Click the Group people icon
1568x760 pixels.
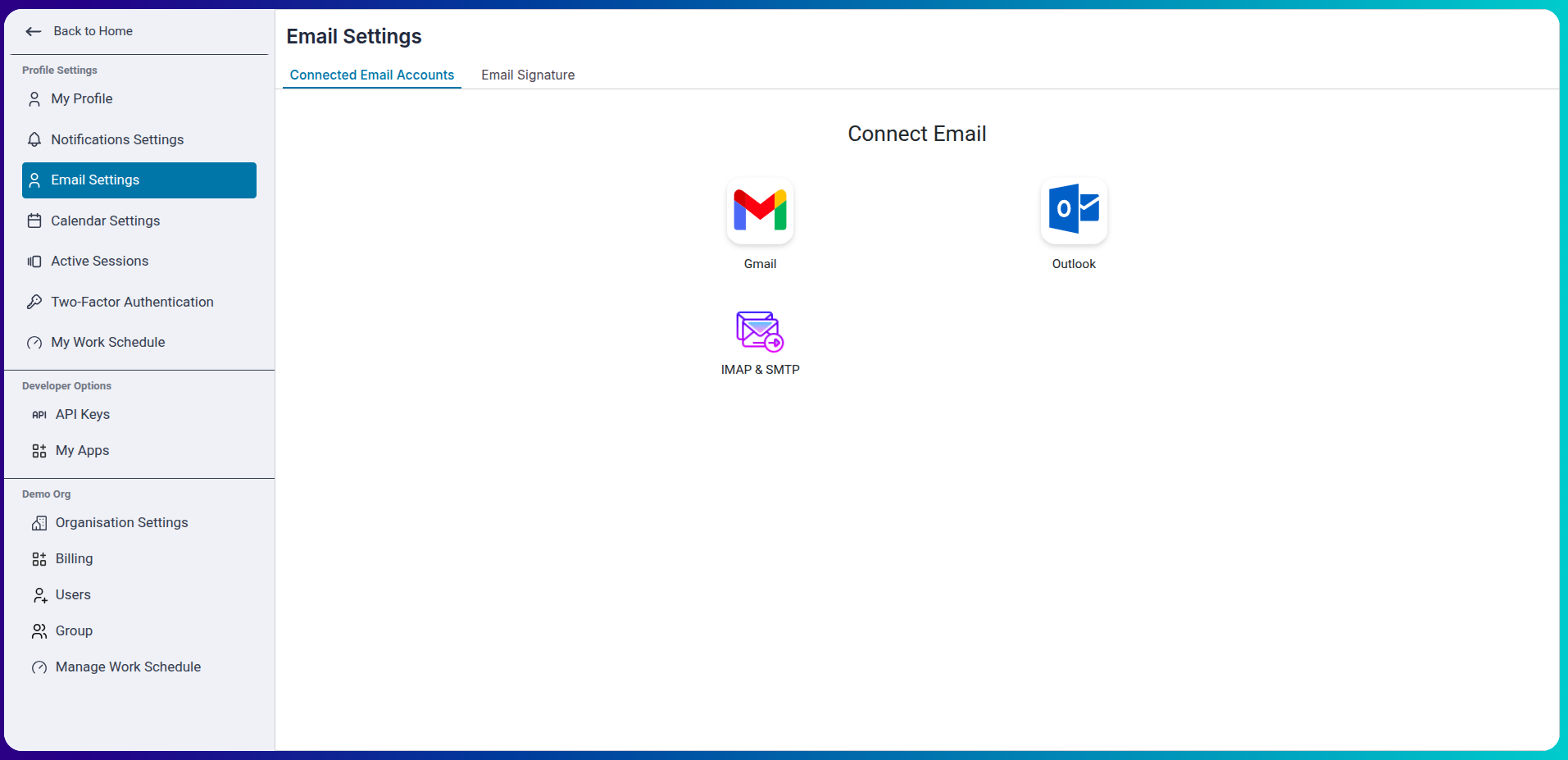click(39, 631)
